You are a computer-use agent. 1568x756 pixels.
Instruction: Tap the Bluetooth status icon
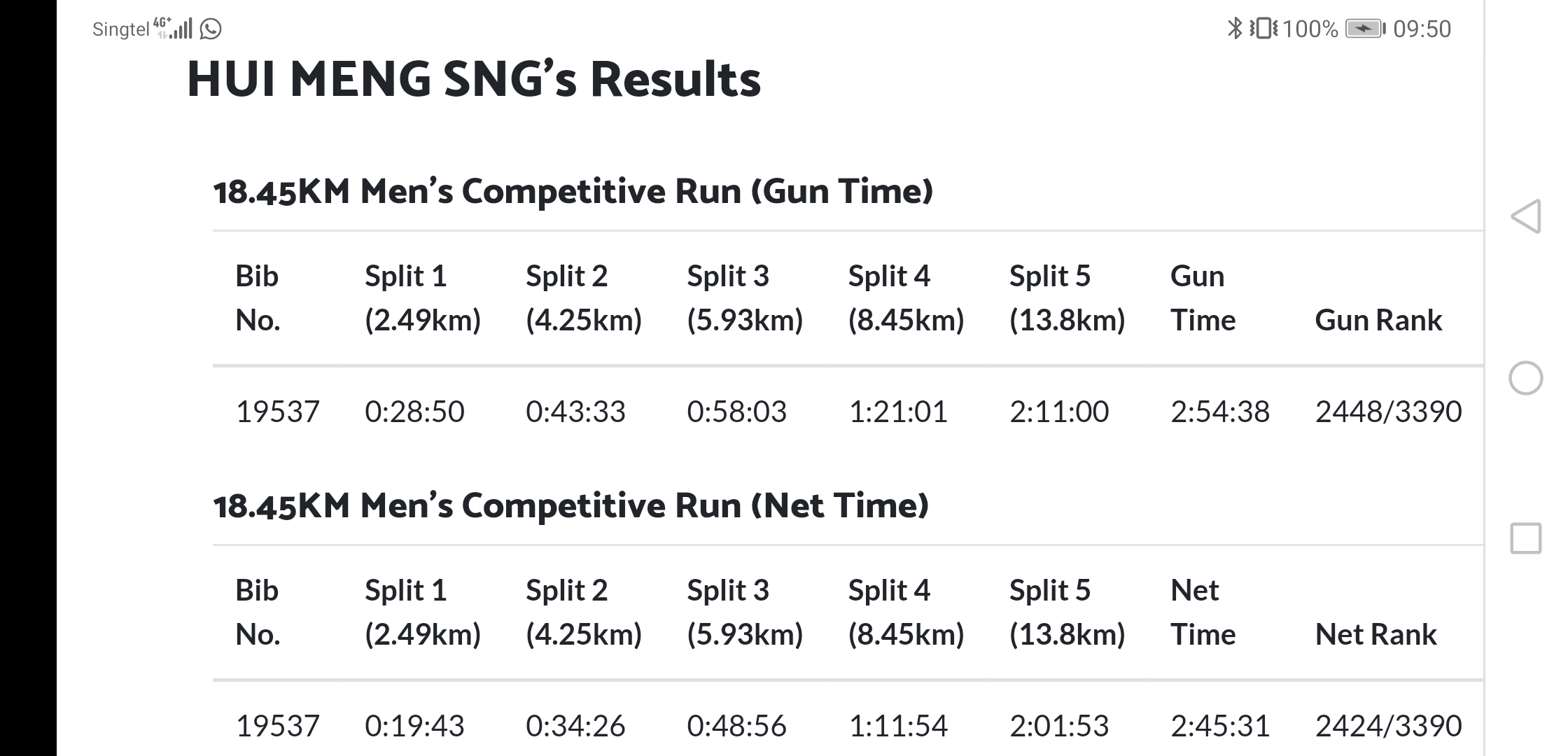click(x=1235, y=29)
